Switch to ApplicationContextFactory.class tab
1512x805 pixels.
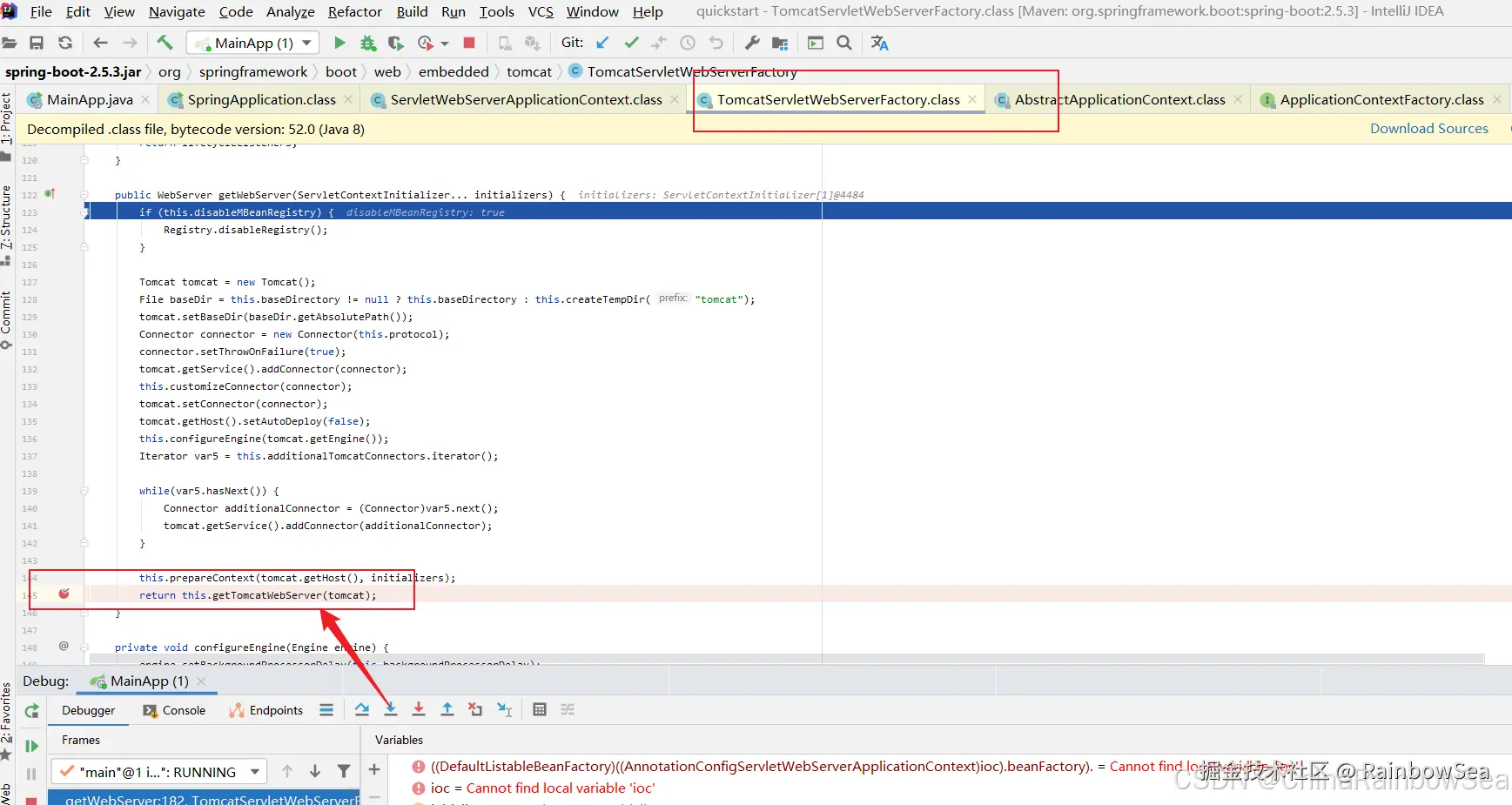(1381, 100)
